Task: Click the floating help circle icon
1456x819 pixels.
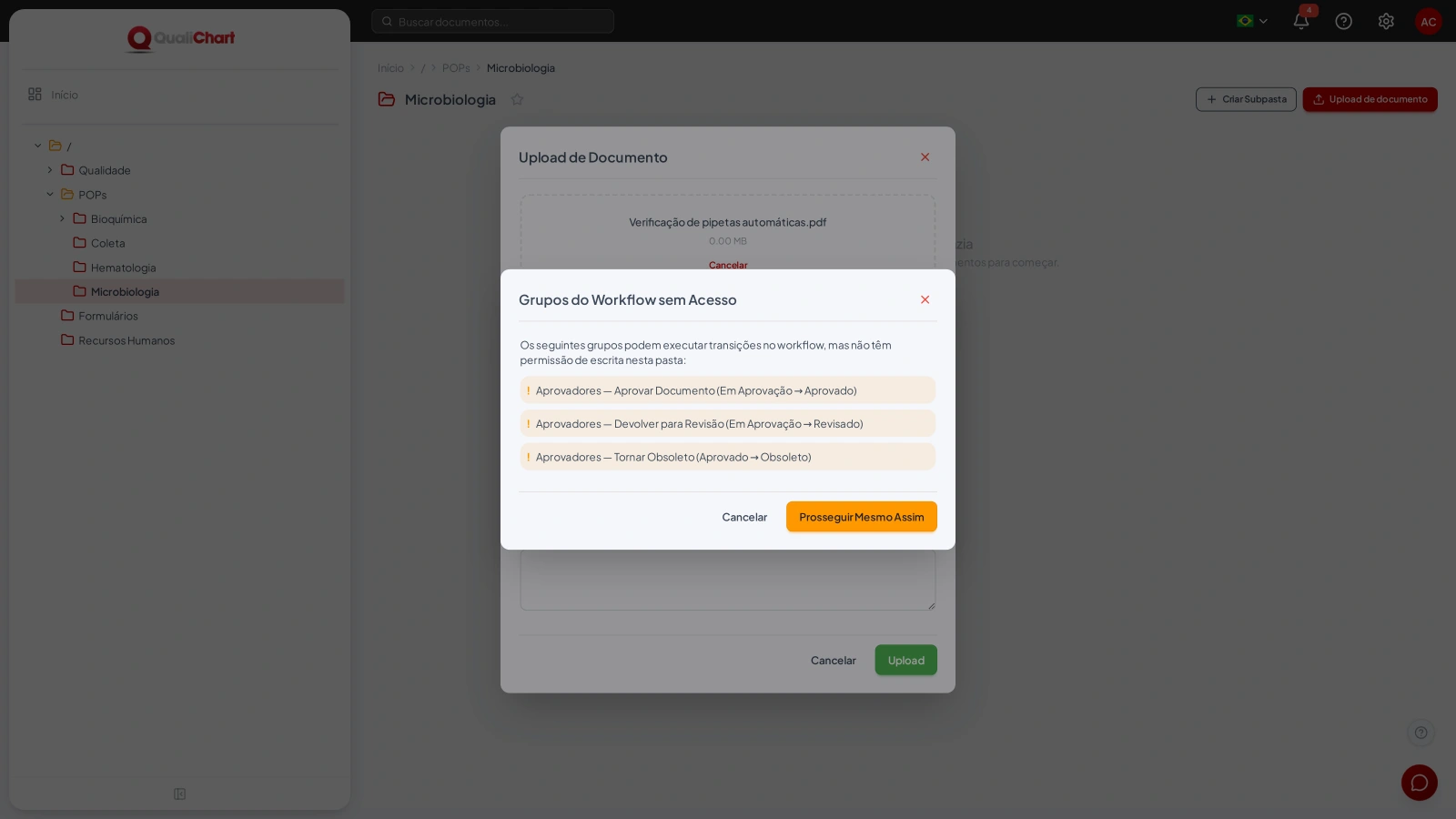Action: tap(1421, 733)
